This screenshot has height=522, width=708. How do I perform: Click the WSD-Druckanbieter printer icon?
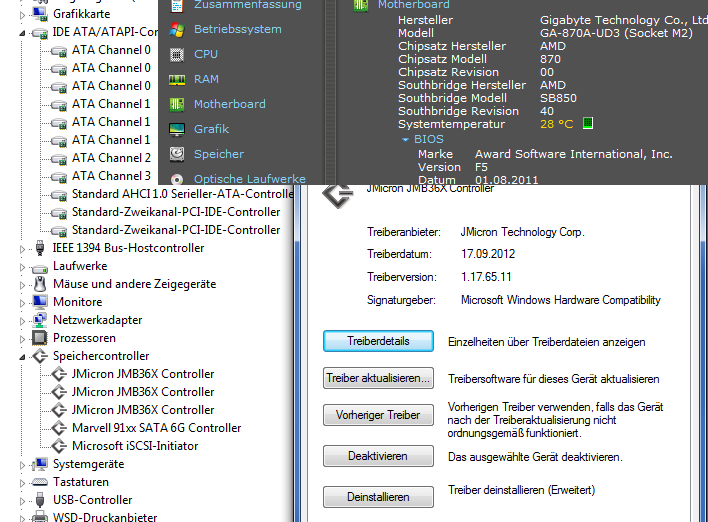pyautogui.click(x=40, y=517)
